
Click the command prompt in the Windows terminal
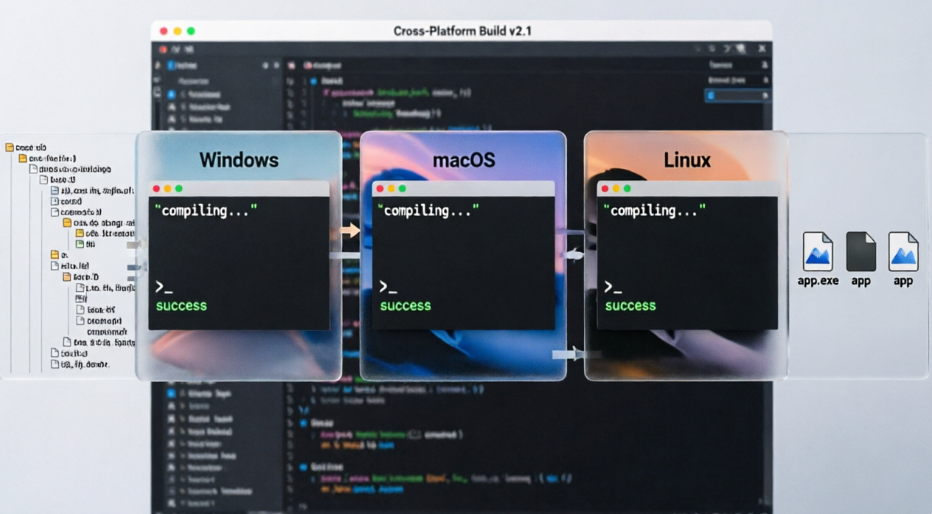[x=163, y=287]
